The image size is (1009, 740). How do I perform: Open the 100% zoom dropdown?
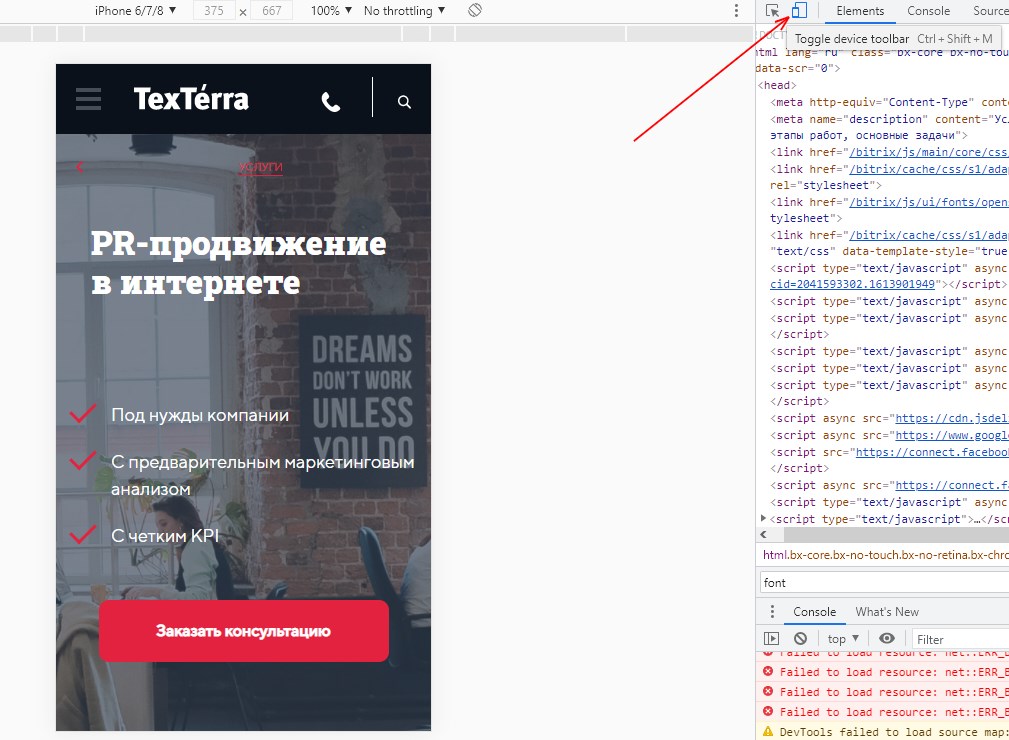point(331,11)
